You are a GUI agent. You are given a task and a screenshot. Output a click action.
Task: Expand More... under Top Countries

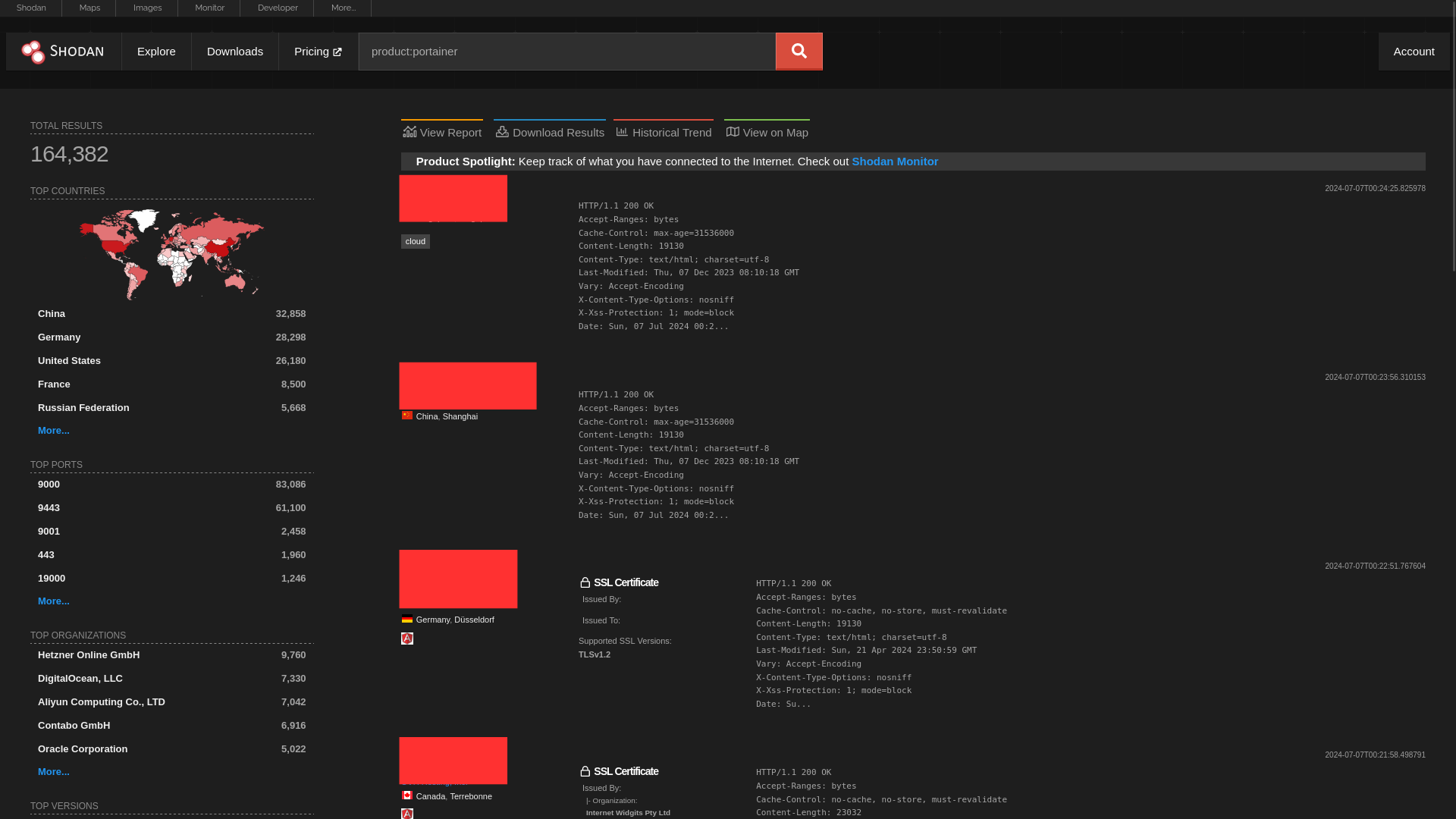click(x=54, y=430)
